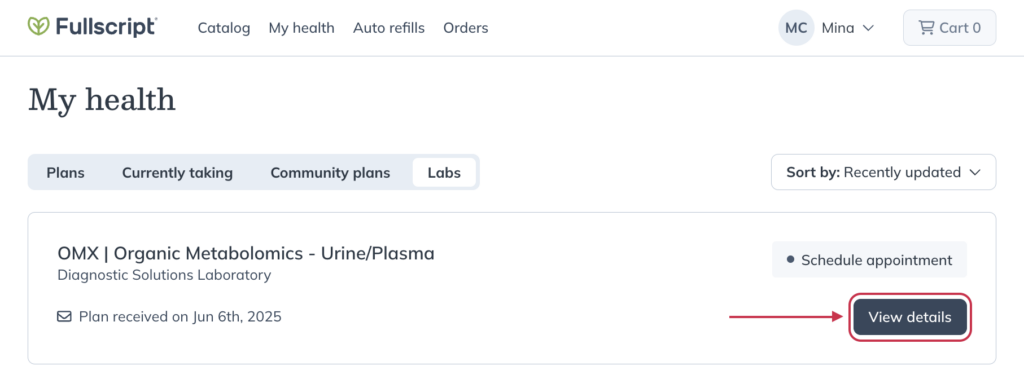Screen dimensions: 1024x379
Task: Click the chevron arrow in Sort by box
Action: coord(975,173)
